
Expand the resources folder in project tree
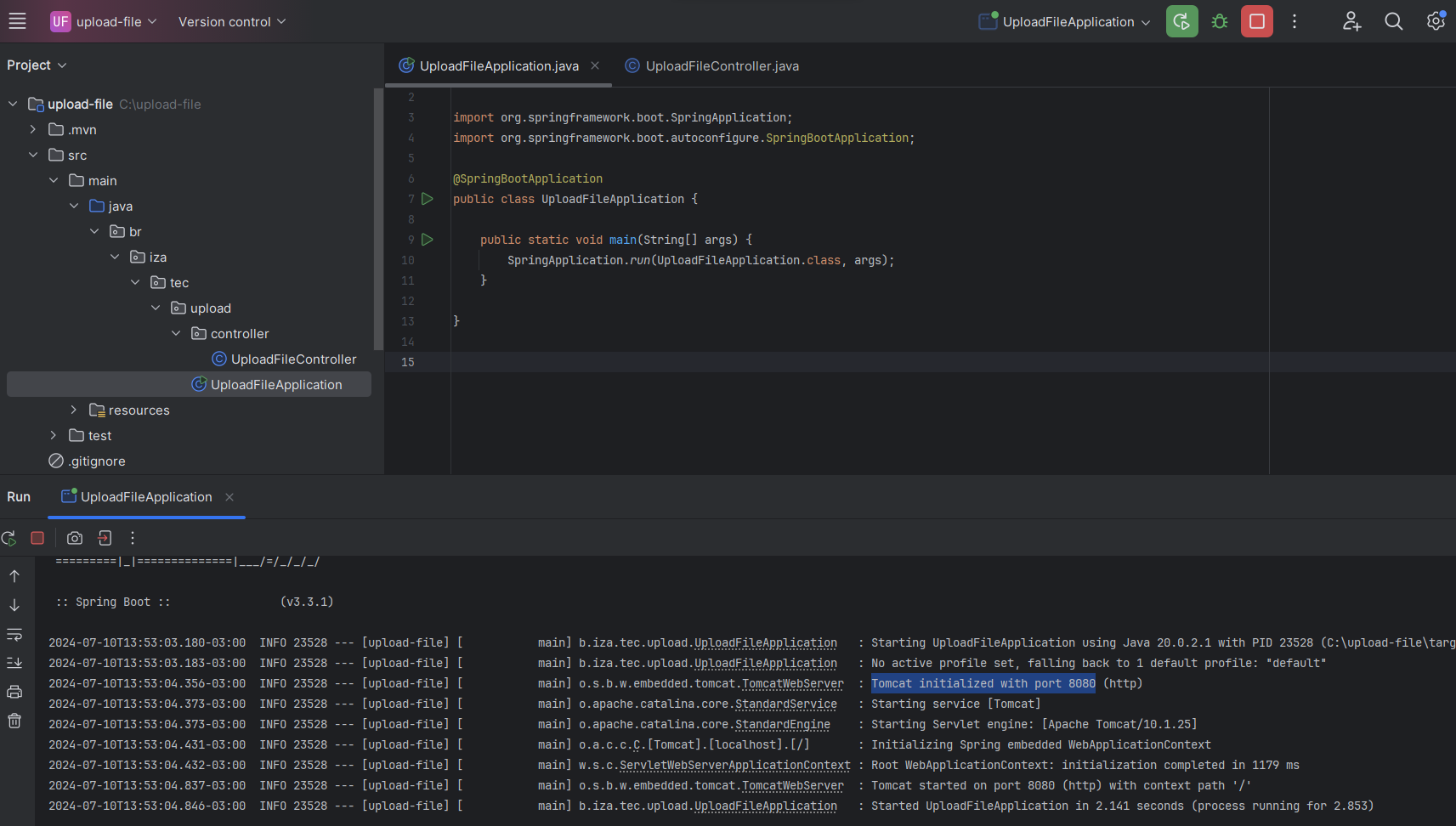click(x=74, y=410)
